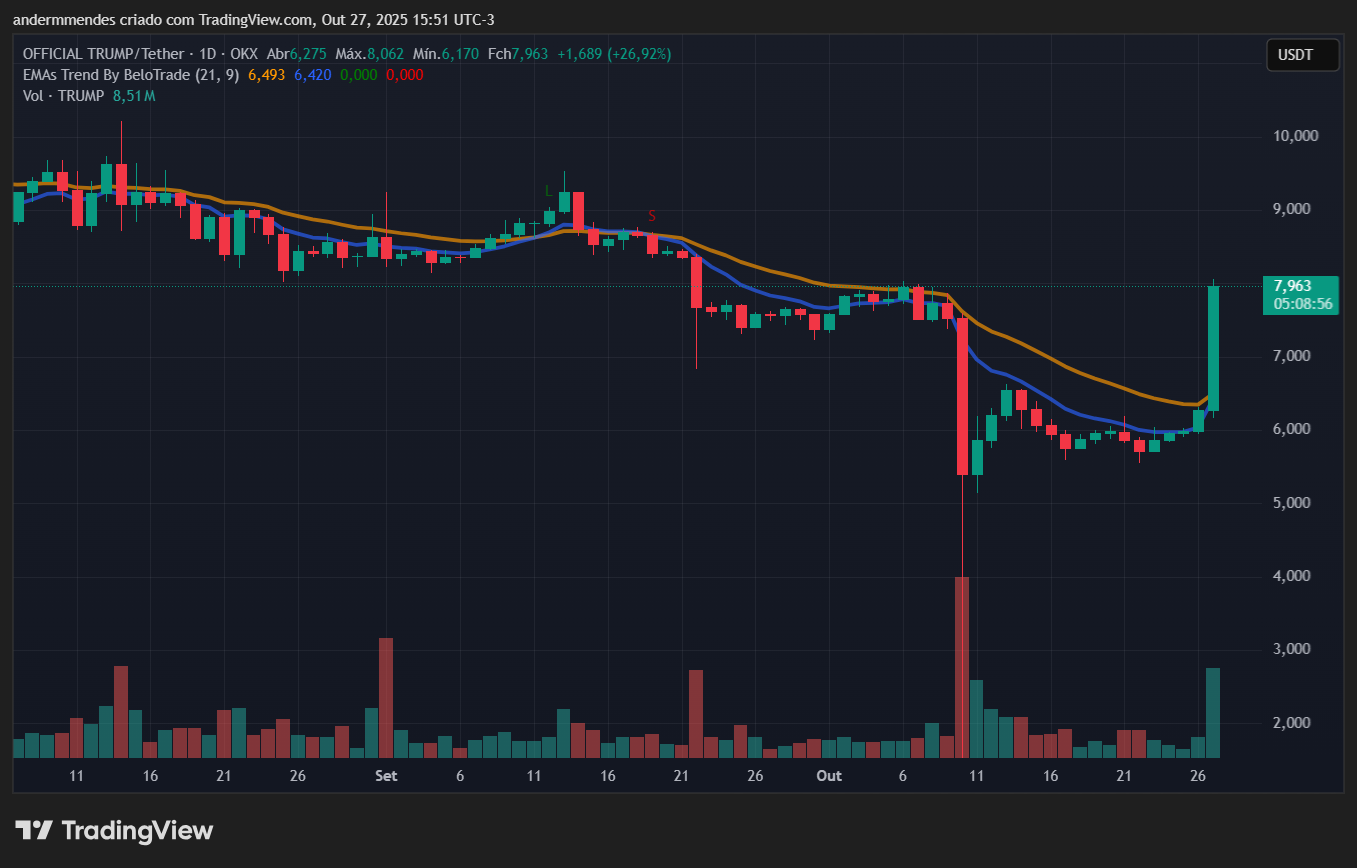Viewport: 1357px width, 868px height.
Task: Select the Set month label on the time axis
Action: 386,776
